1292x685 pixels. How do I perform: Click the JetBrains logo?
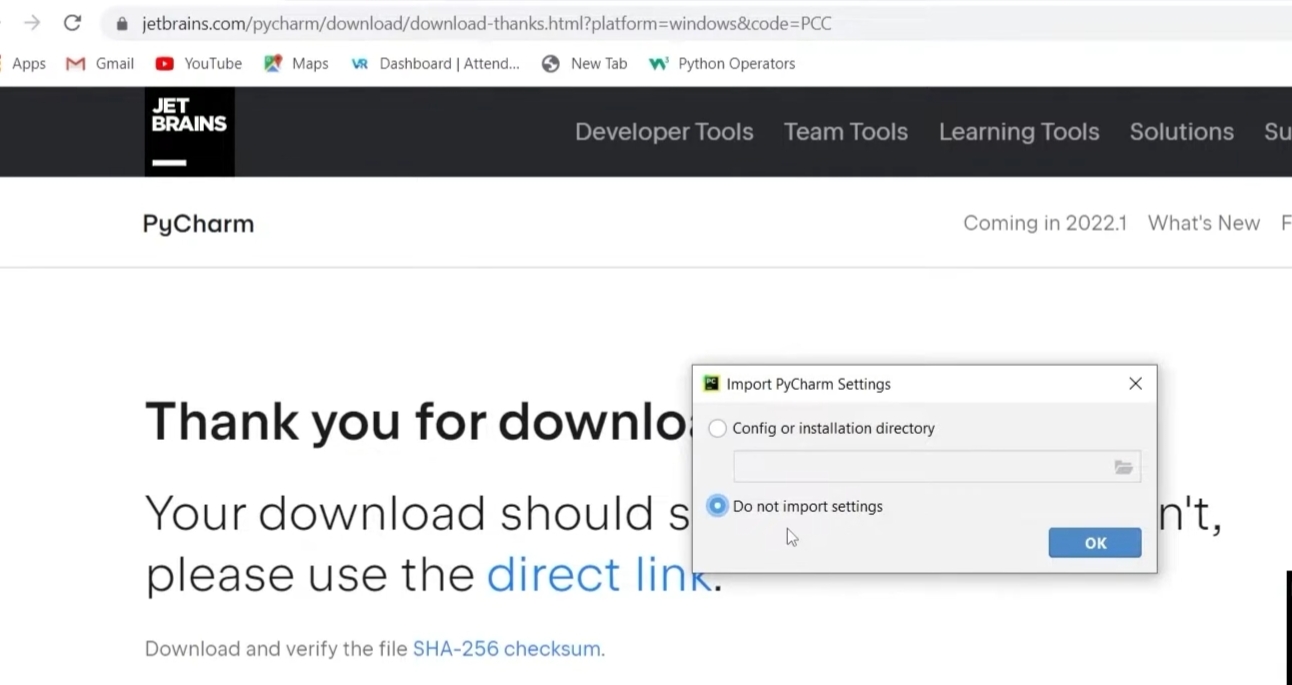coord(189,132)
